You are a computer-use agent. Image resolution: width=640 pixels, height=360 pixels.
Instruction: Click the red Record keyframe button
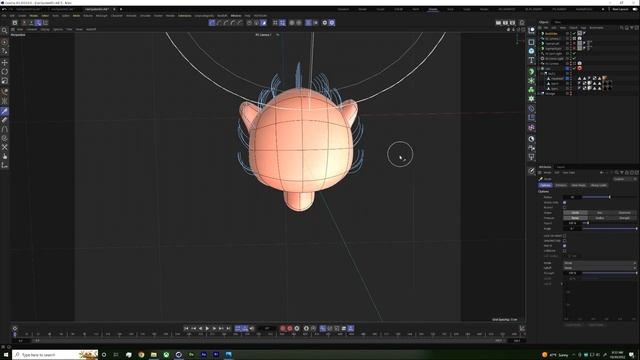(282, 328)
